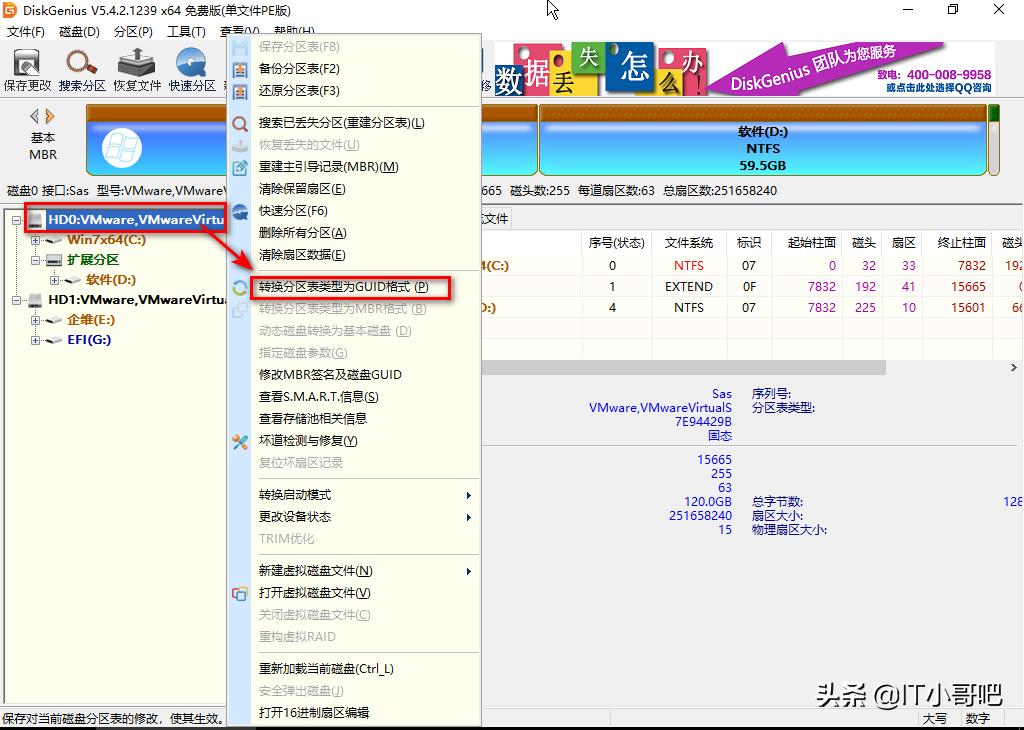Collapse the 扩展分区 tree node
The height and width of the screenshot is (730, 1024).
34,259
